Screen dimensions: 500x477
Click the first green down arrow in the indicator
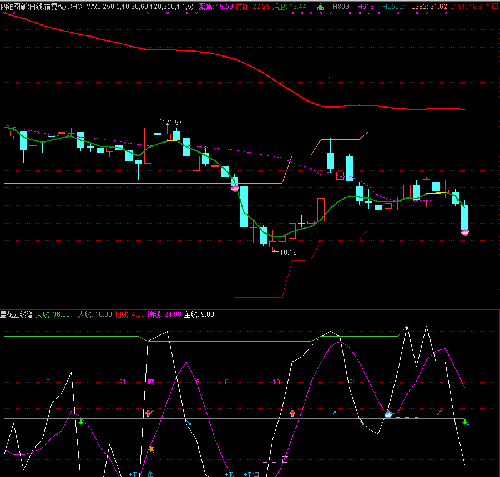[x=81, y=422]
